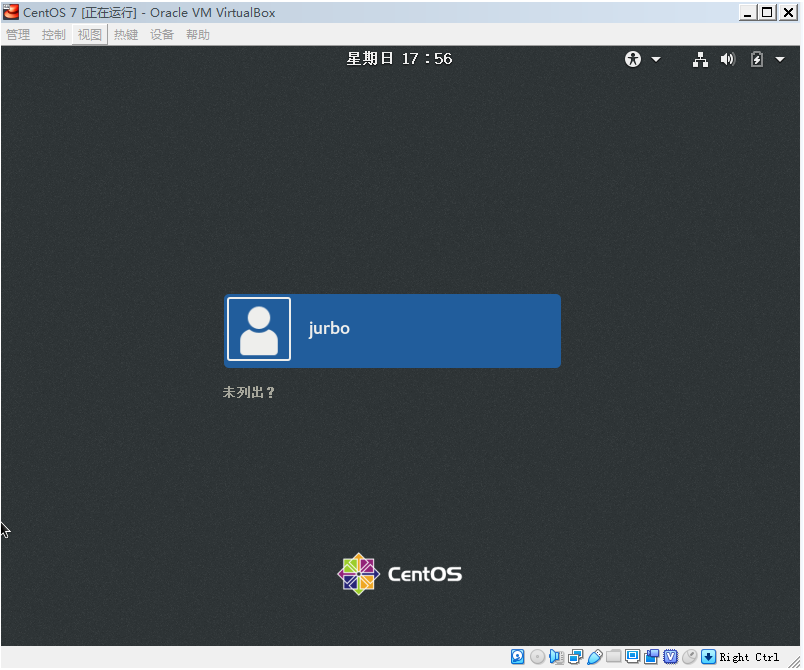Screen dimensions: 804x670
Task: Click the VirtualBox features icon in the status bar
Action: 670,657
